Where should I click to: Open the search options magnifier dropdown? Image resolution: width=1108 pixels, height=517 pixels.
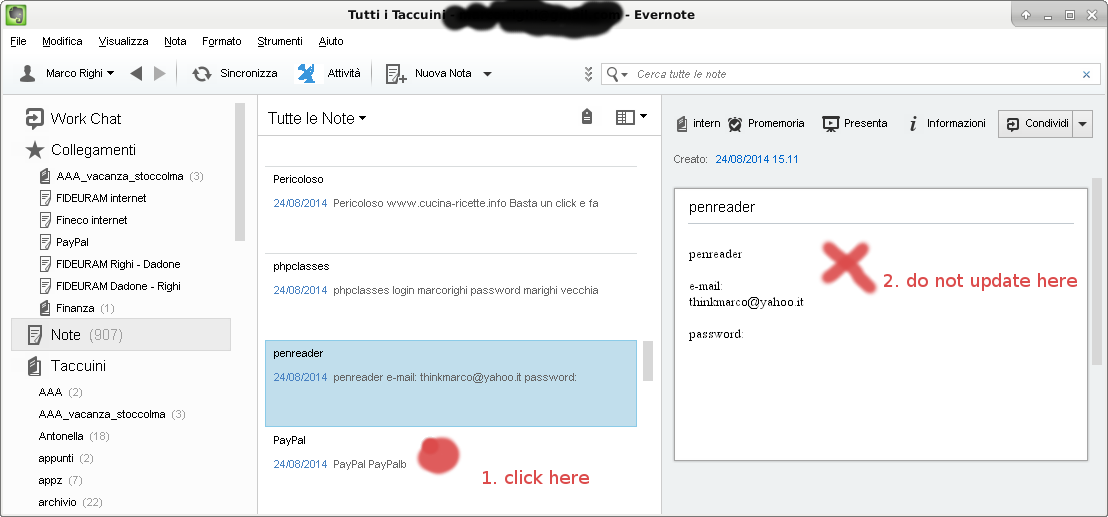click(617, 74)
